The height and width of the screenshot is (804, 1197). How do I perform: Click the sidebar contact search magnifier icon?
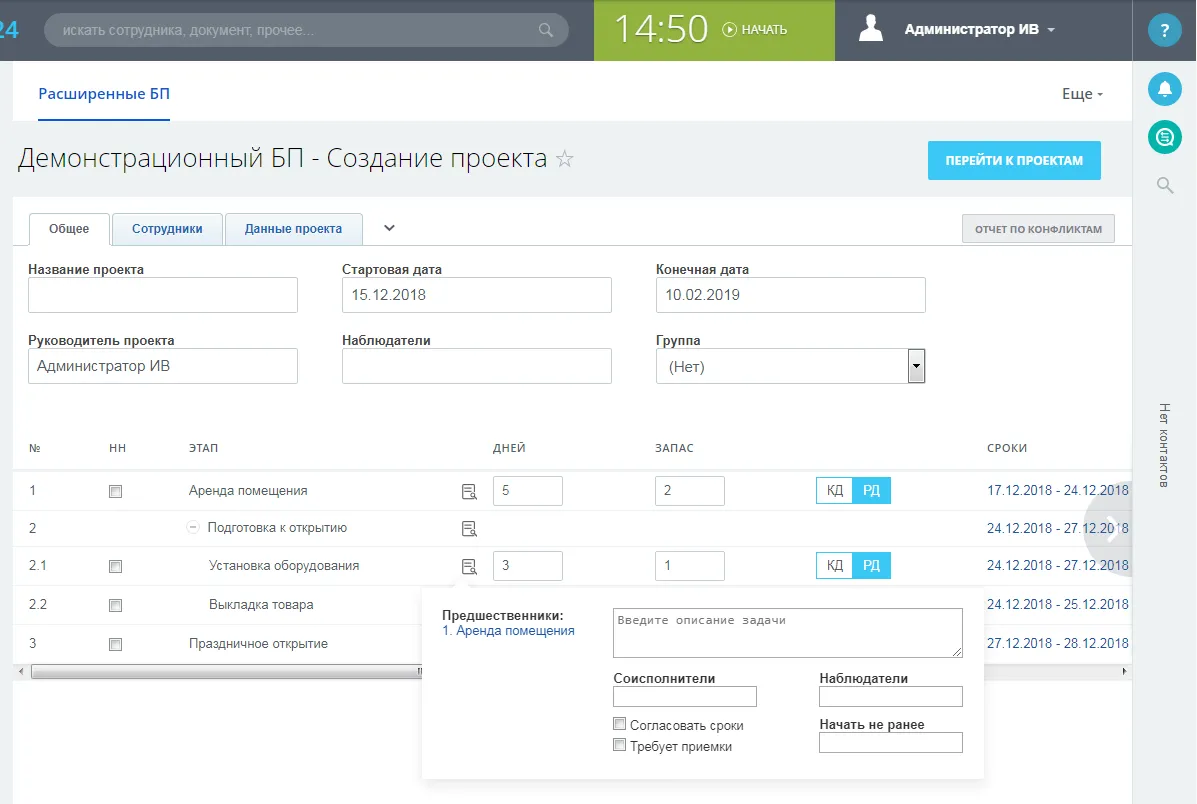(x=1164, y=185)
